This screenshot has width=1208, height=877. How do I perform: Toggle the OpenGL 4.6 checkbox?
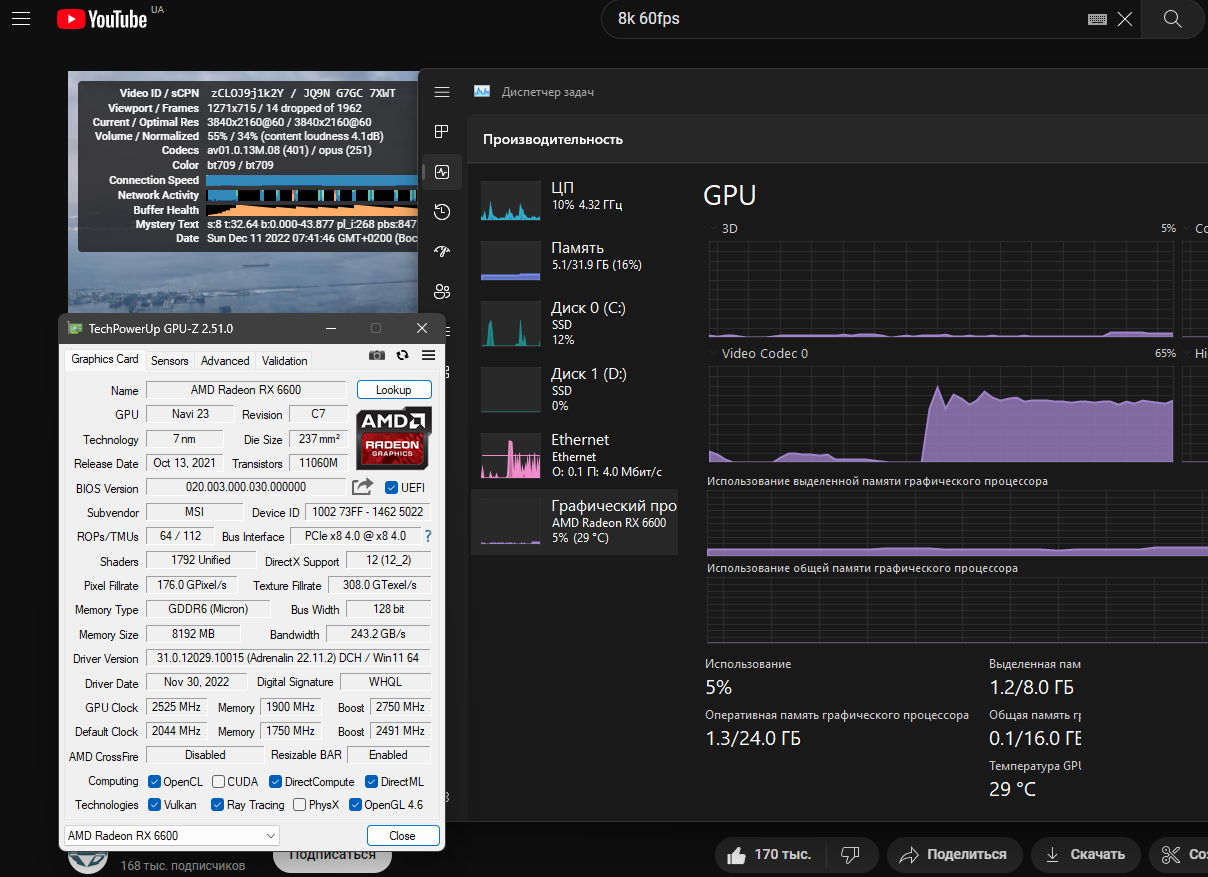(354, 805)
